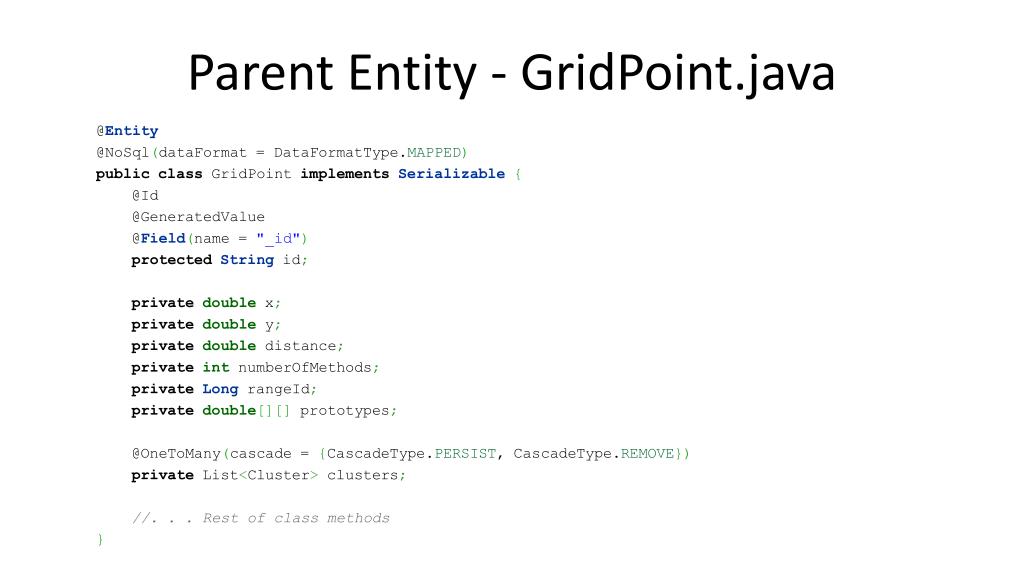Click the 'protected String id;' line
The height and width of the screenshot is (576, 1024).
(219, 260)
